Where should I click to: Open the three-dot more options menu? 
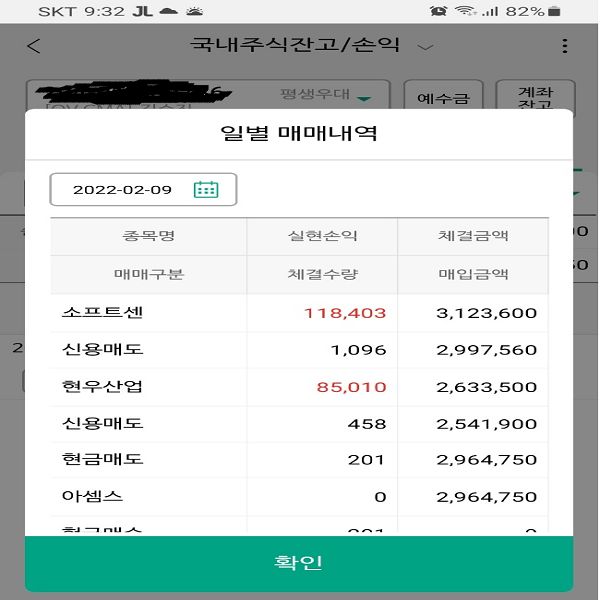coord(565,46)
